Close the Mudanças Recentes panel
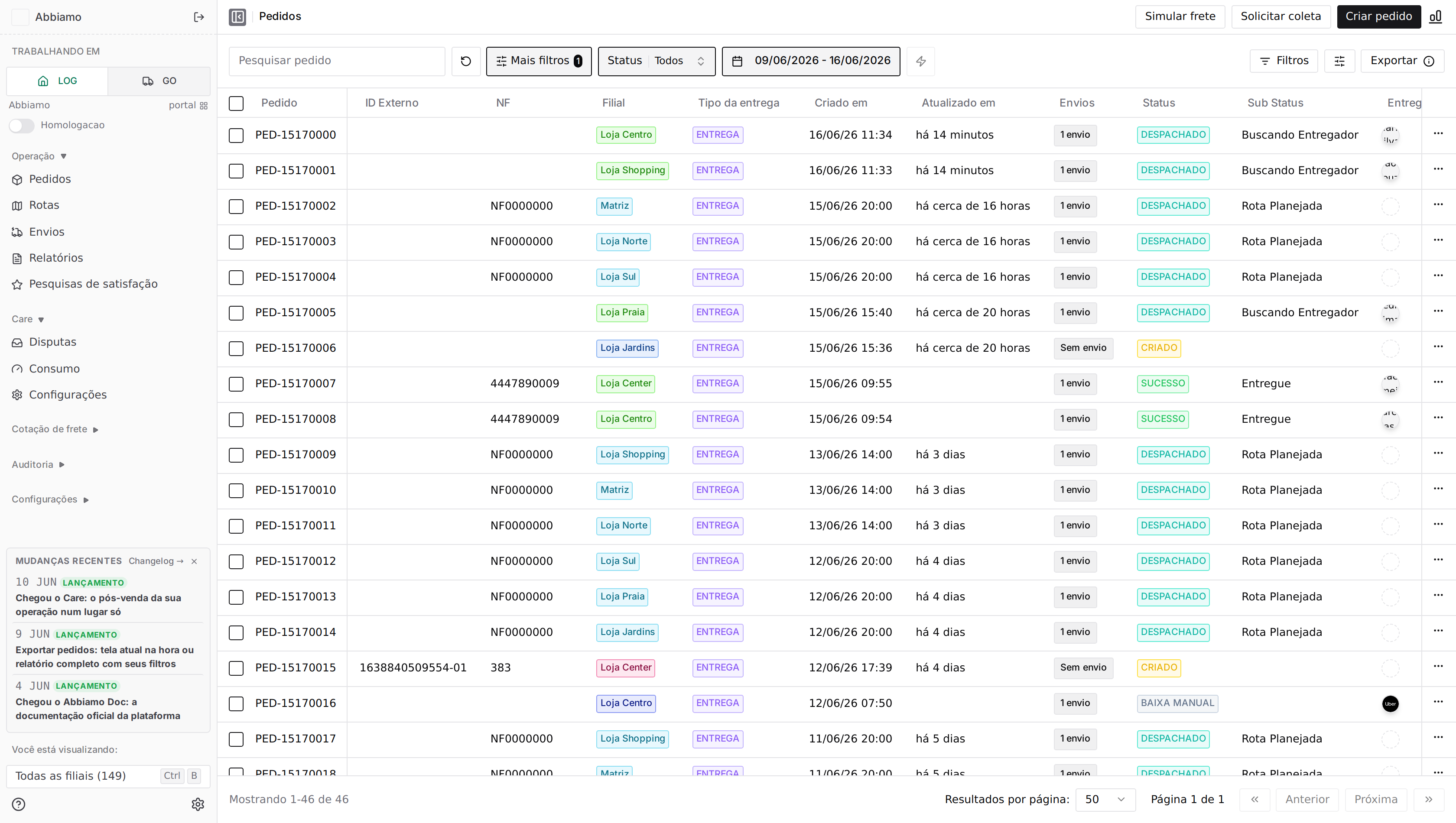Screen dimensions: 1456x823 tap(195, 561)
